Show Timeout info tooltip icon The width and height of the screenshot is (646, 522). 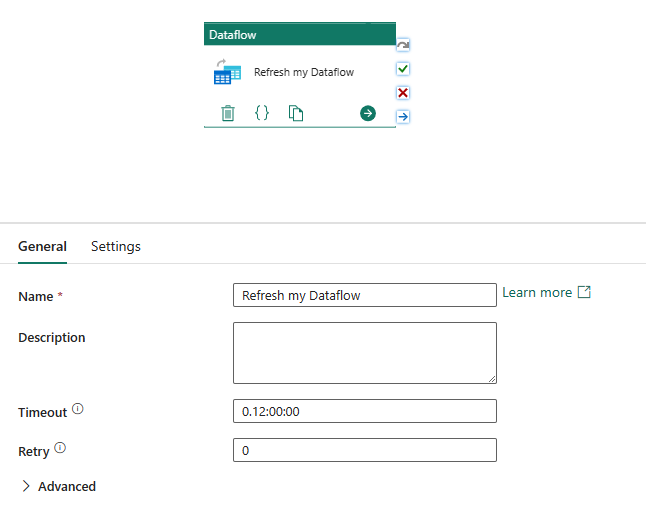77,409
